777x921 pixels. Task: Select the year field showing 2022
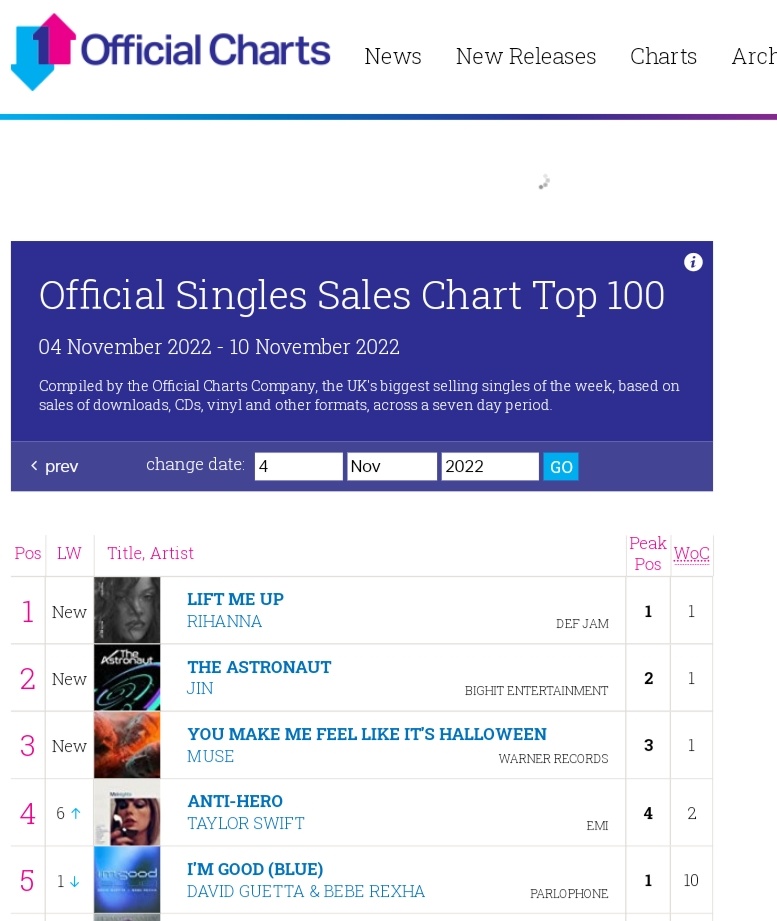pyautogui.click(x=490, y=466)
